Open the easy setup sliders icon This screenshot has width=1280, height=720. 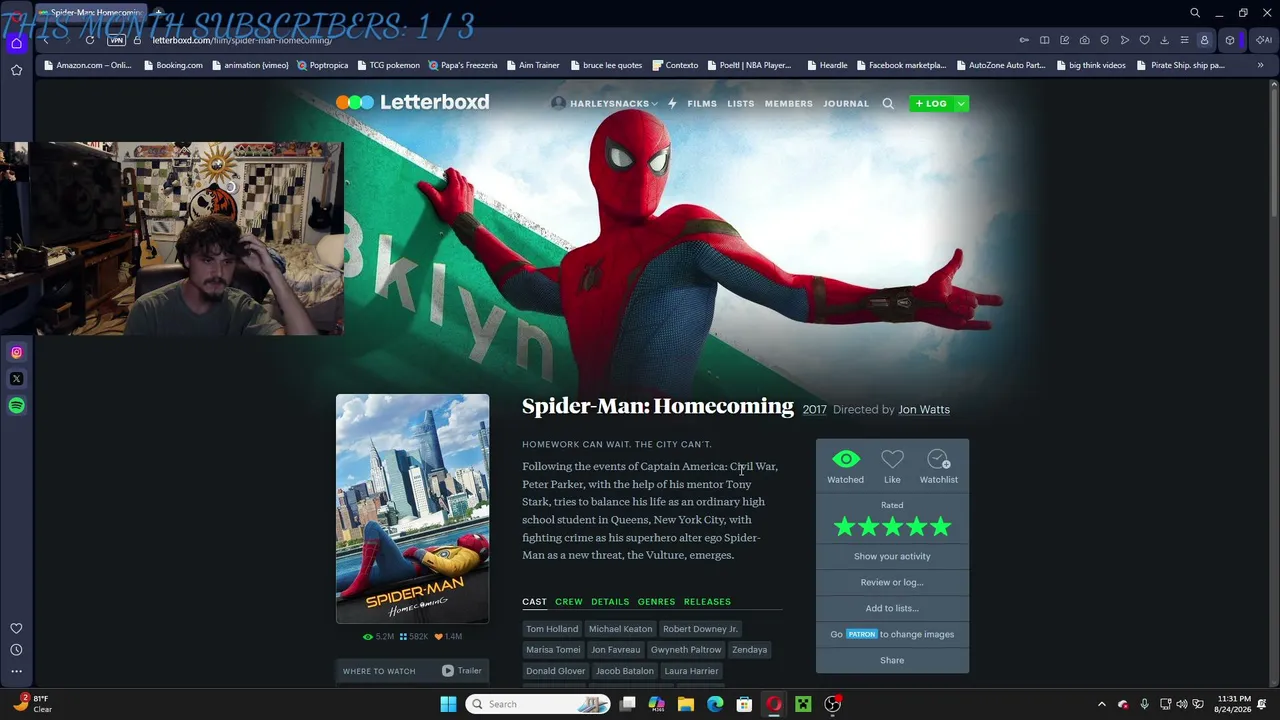coord(1184,40)
